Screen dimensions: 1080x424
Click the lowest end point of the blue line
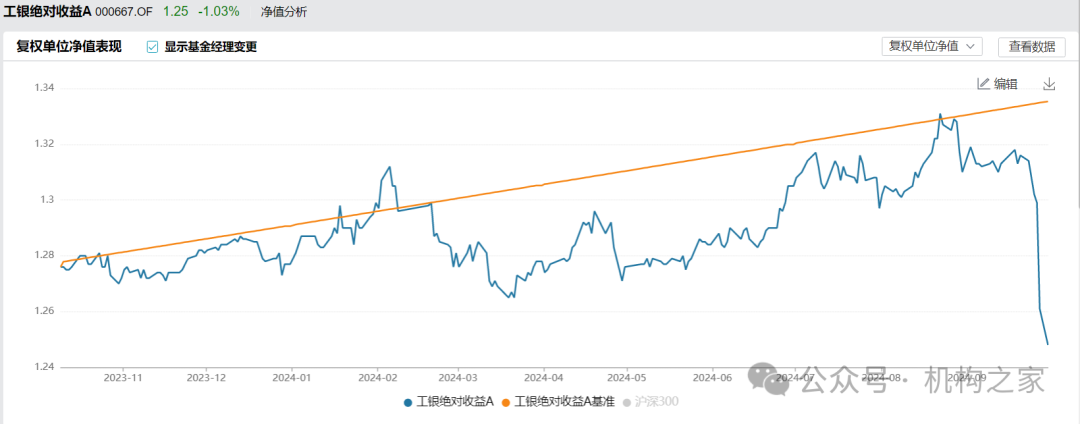1047,344
